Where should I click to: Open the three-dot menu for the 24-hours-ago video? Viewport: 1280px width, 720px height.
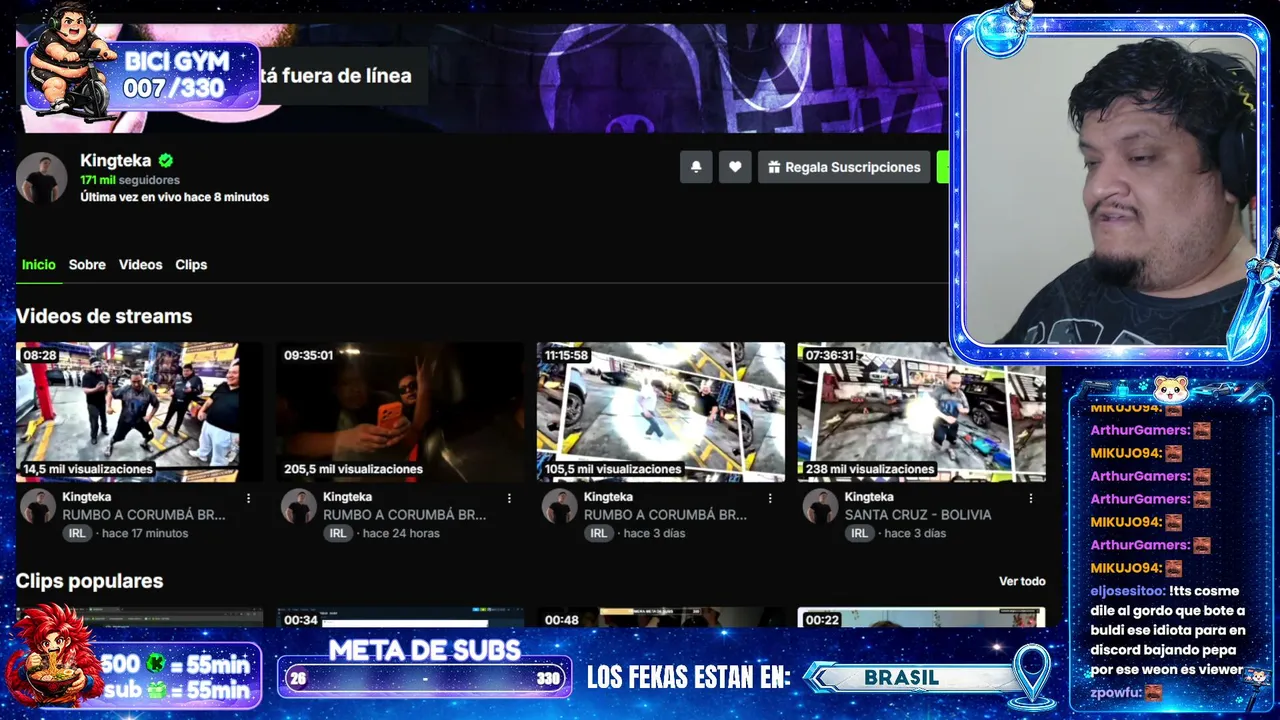[509, 498]
